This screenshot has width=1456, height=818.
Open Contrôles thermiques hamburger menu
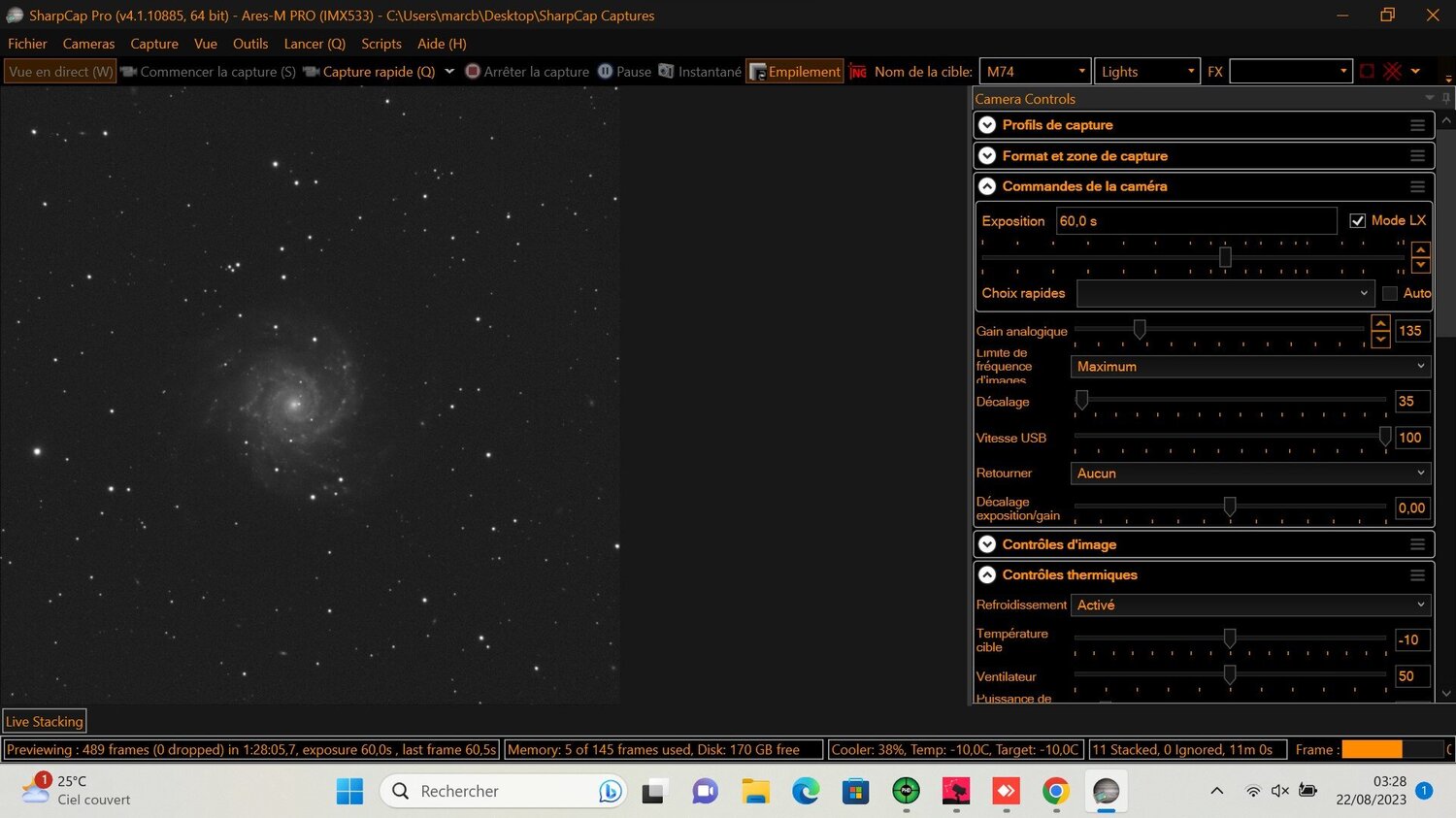pyautogui.click(x=1417, y=575)
